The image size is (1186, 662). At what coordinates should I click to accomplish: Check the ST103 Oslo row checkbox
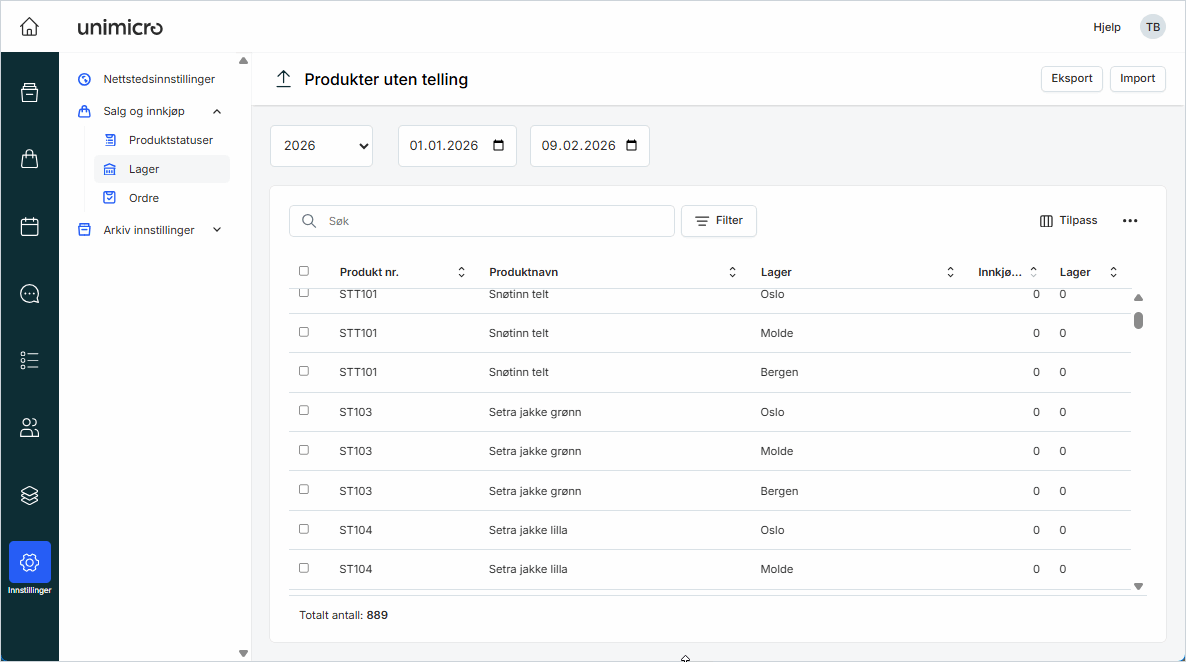point(304,411)
